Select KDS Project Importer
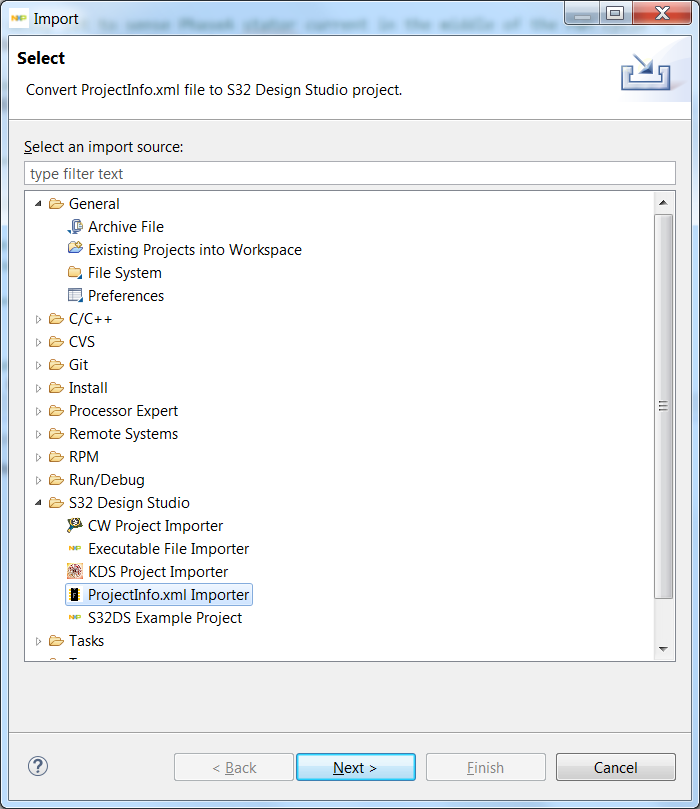Viewport: 700px width, 809px height. point(158,572)
